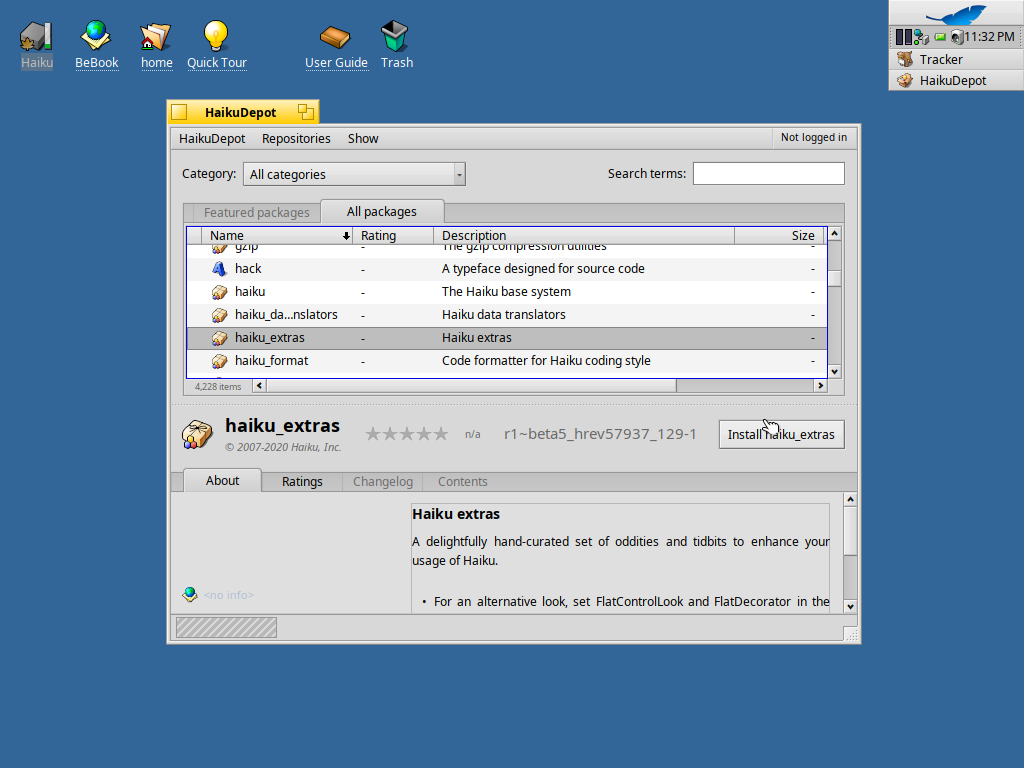Switch to the About tab
Image resolution: width=1024 pixels, height=768 pixels.
(222, 481)
